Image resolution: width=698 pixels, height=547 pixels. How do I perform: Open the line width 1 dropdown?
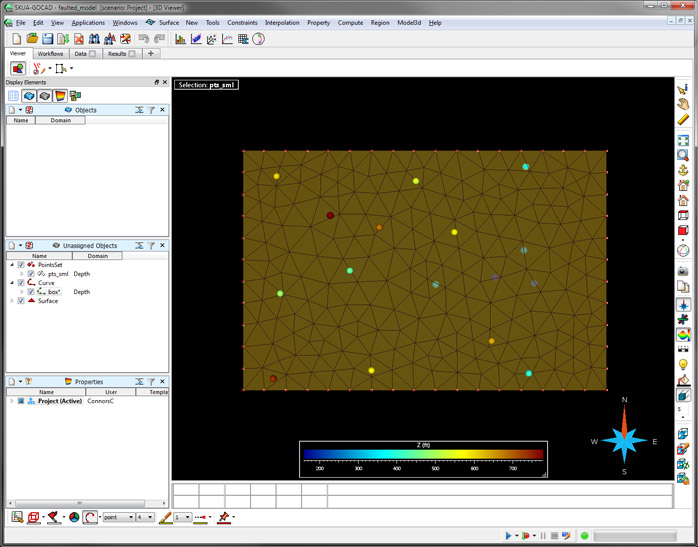pos(183,517)
